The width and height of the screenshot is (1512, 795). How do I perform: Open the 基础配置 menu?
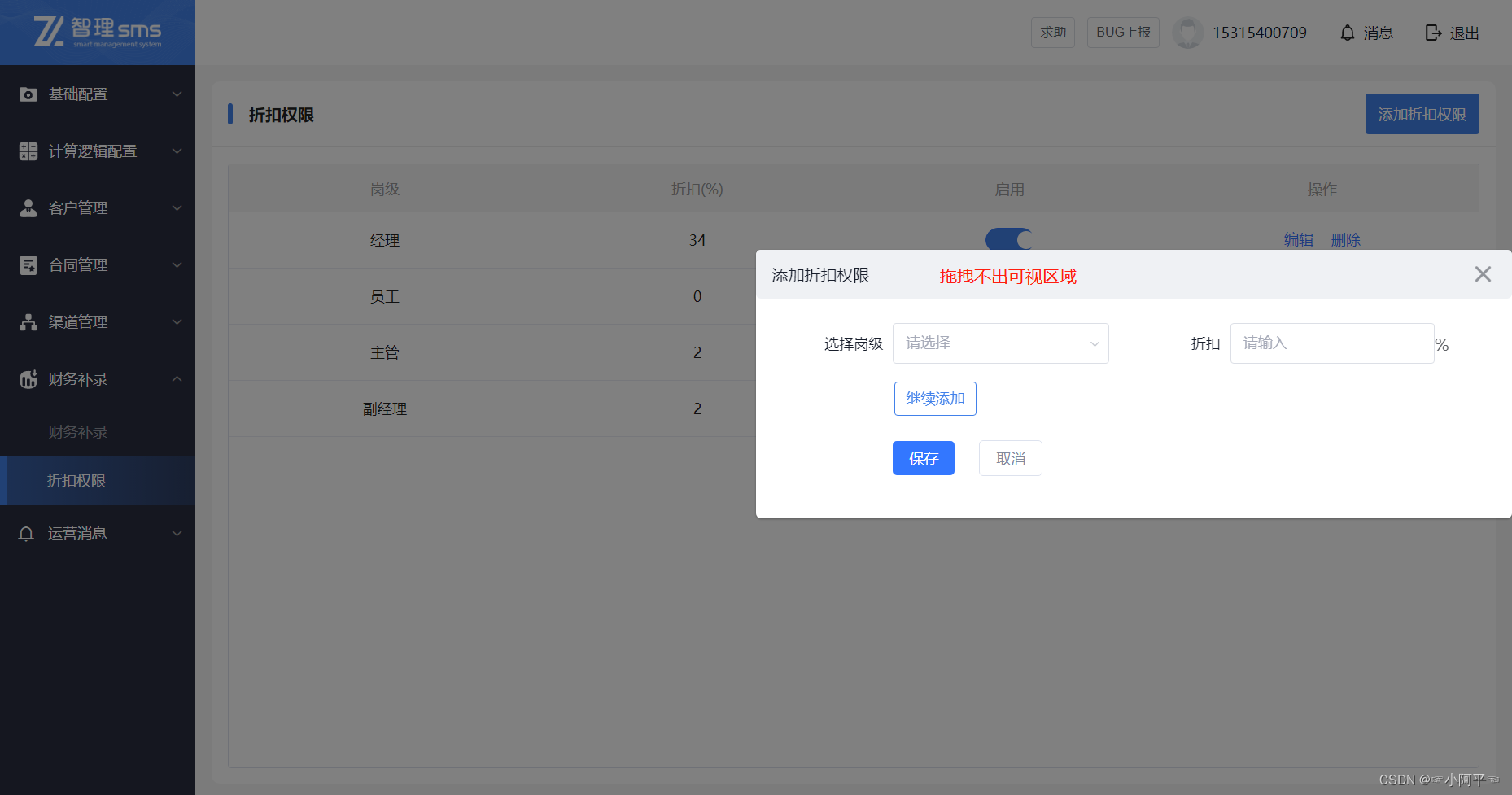tap(98, 94)
